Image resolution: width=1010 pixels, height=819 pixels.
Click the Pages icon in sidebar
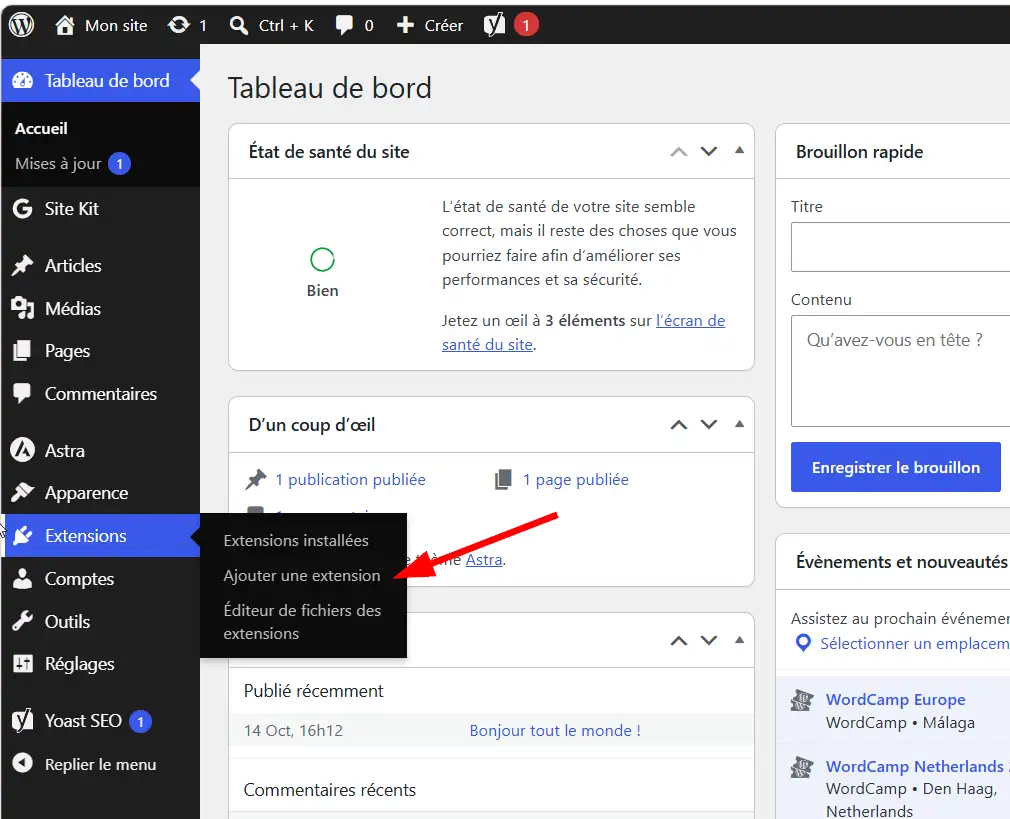tap(23, 351)
